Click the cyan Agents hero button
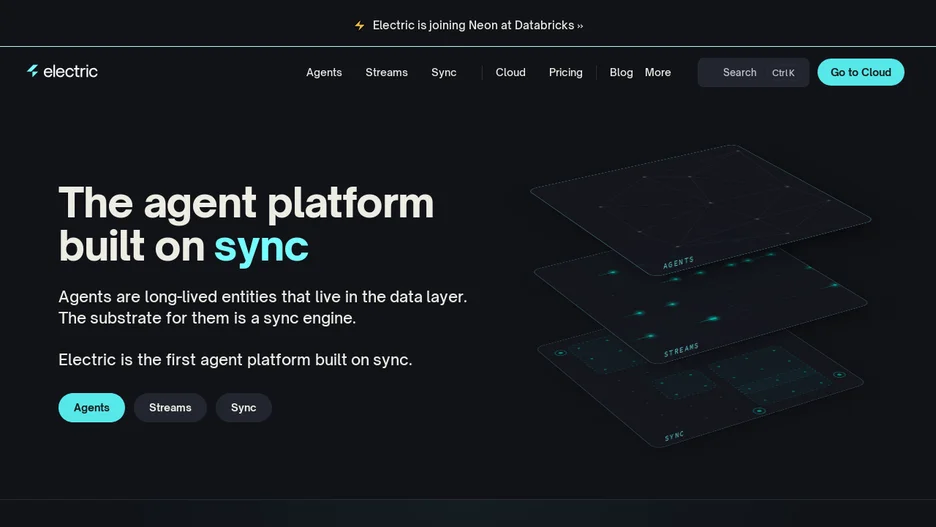The image size is (936, 527). 91,408
